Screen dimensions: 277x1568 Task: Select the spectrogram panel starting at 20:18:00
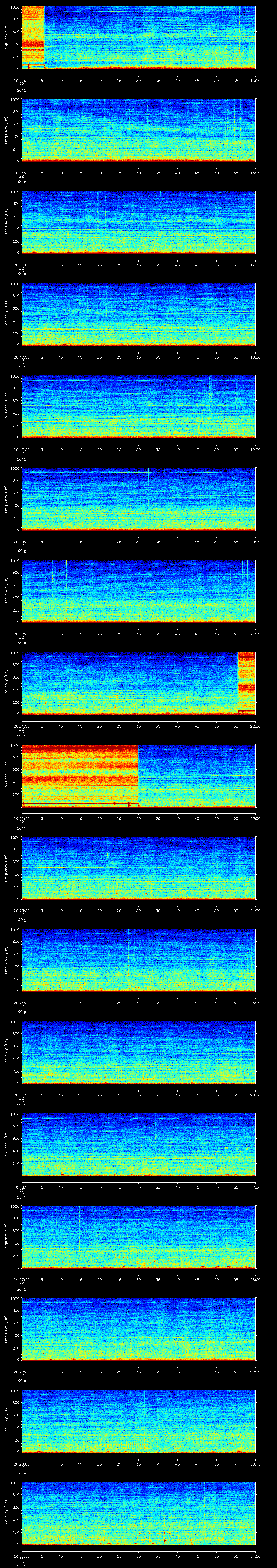coord(138,407)
